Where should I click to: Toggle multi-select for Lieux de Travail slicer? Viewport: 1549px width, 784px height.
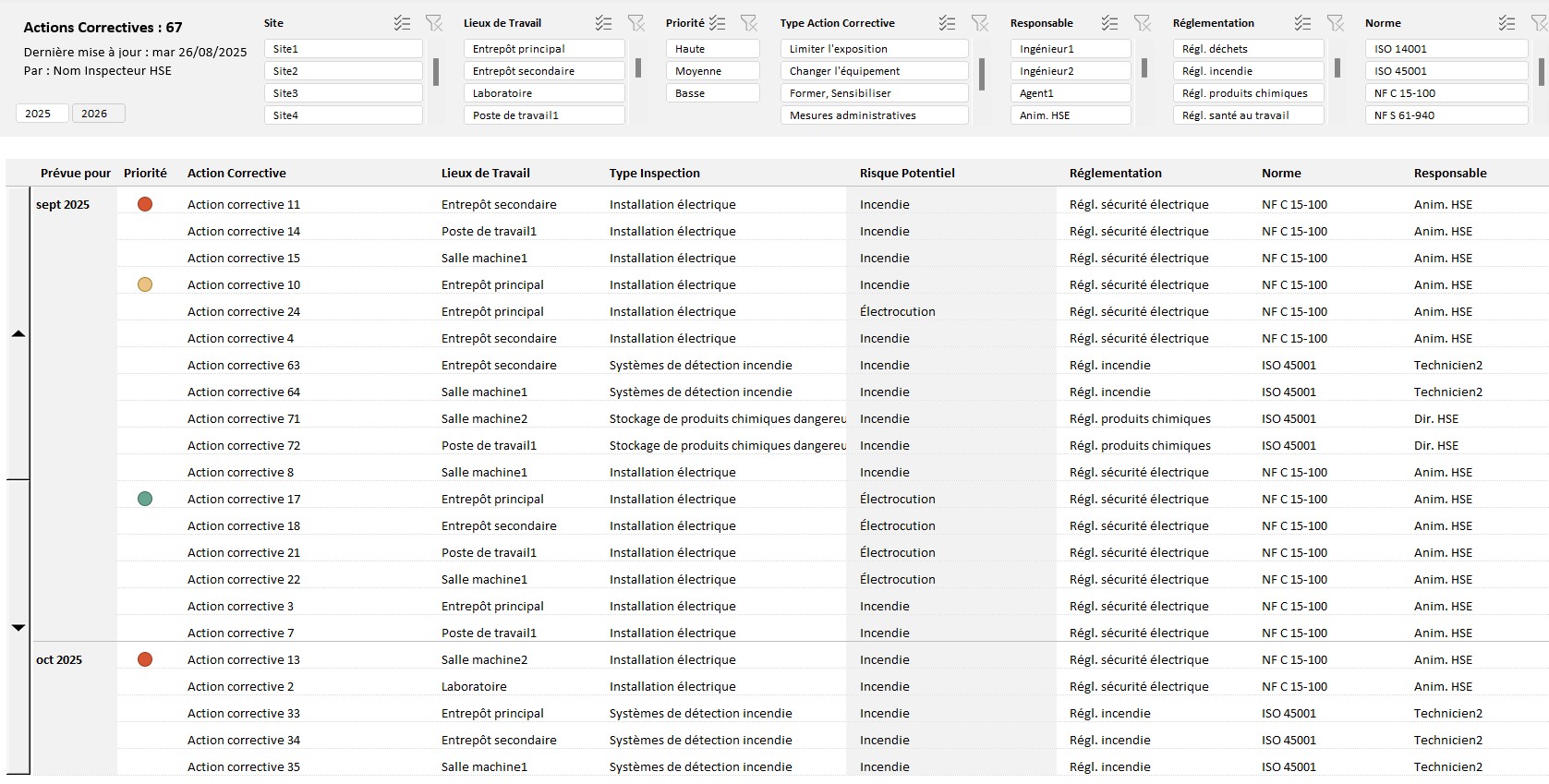(x=603, y=23)
